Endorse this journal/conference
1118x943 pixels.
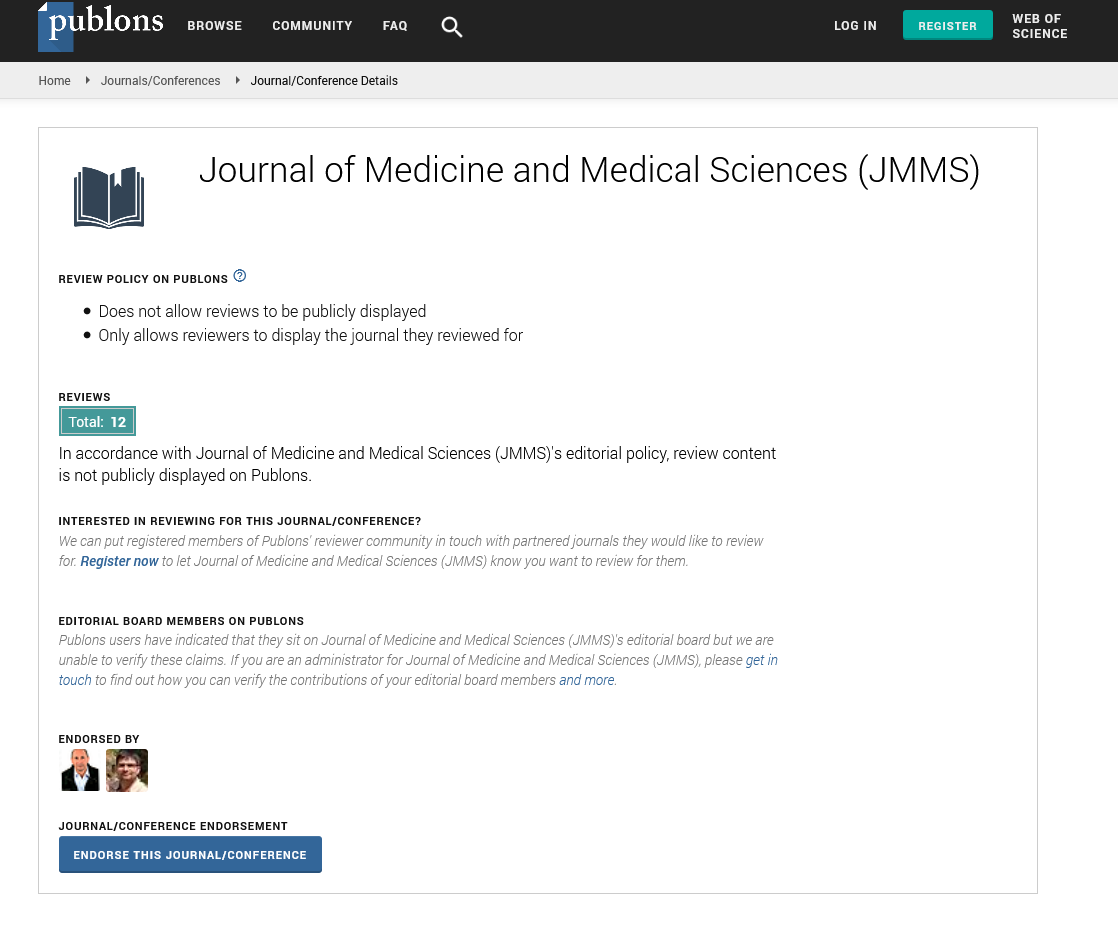point(190,855)
